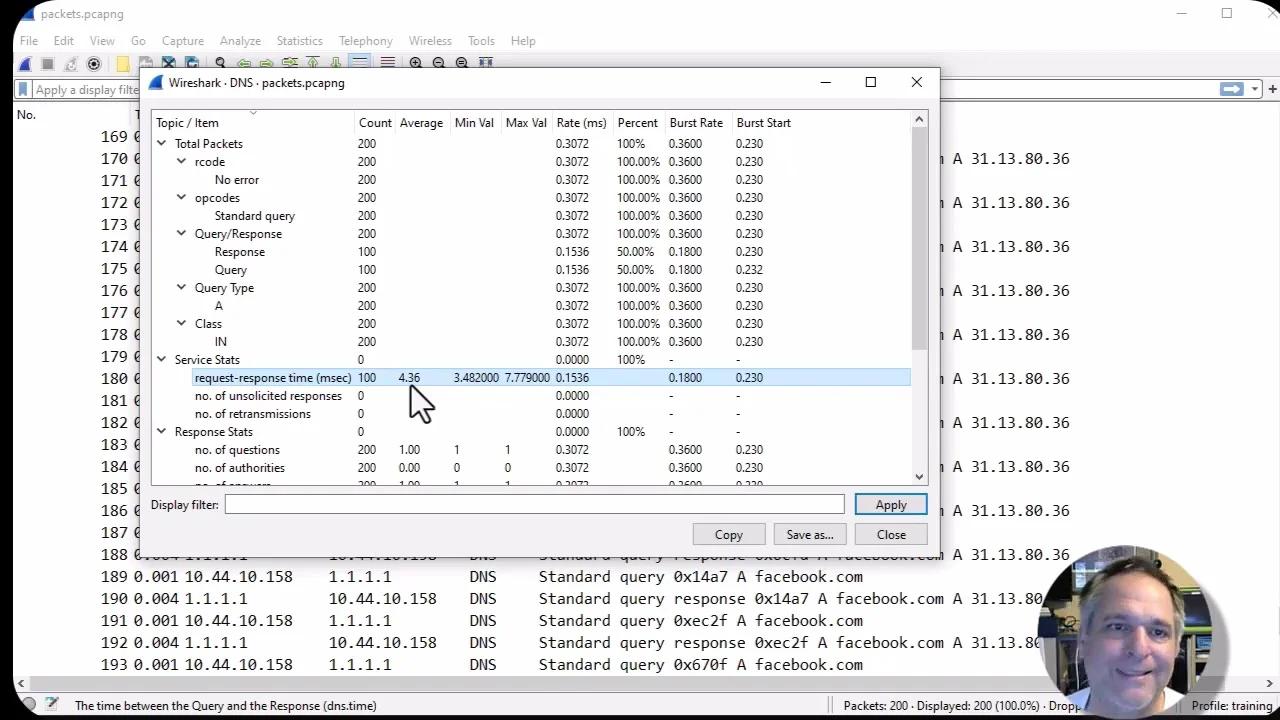
Task: Click the magnifying glass find packet icon
Action: click(221, 63)
